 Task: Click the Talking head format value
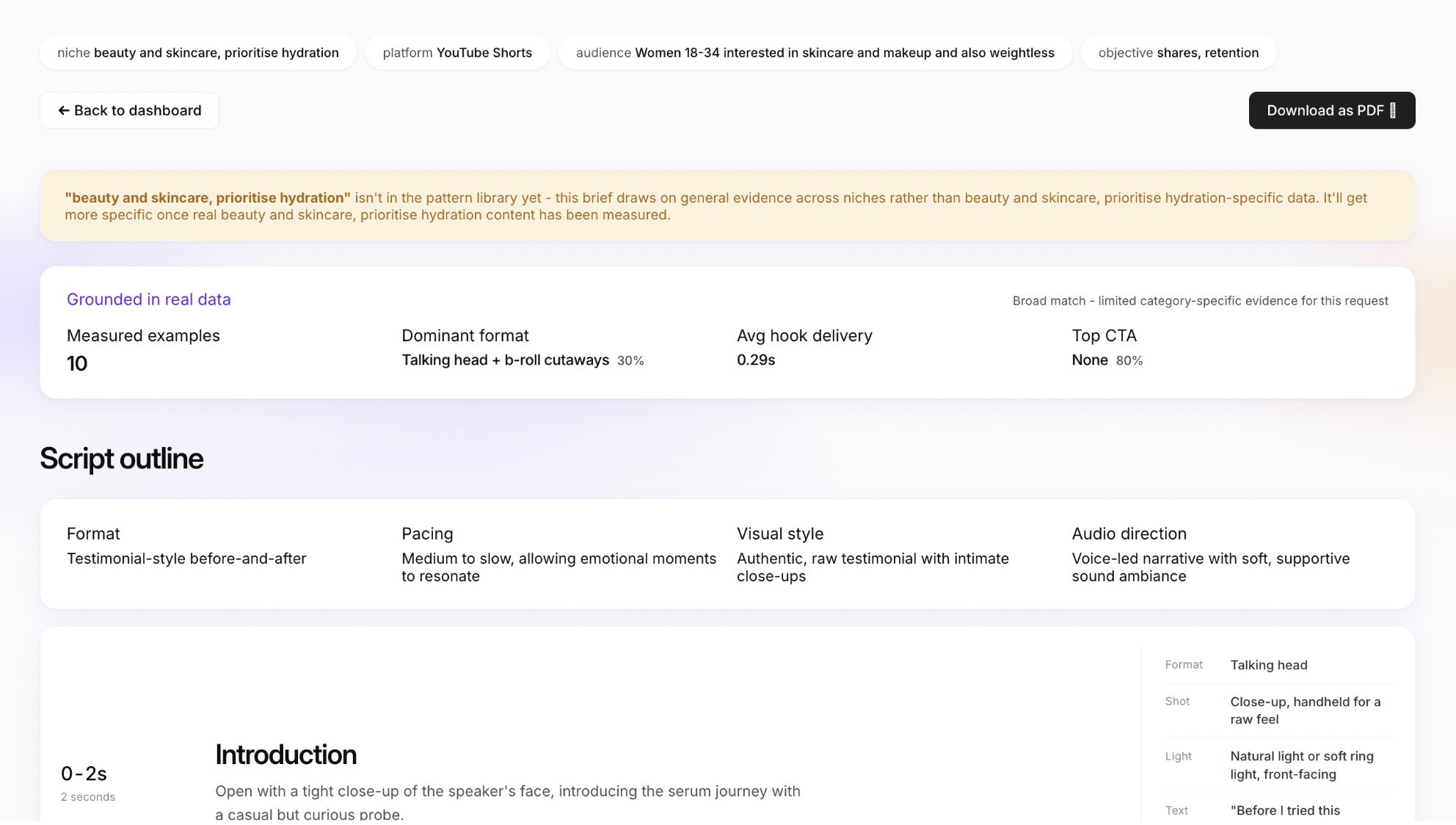pos(1269,665)
